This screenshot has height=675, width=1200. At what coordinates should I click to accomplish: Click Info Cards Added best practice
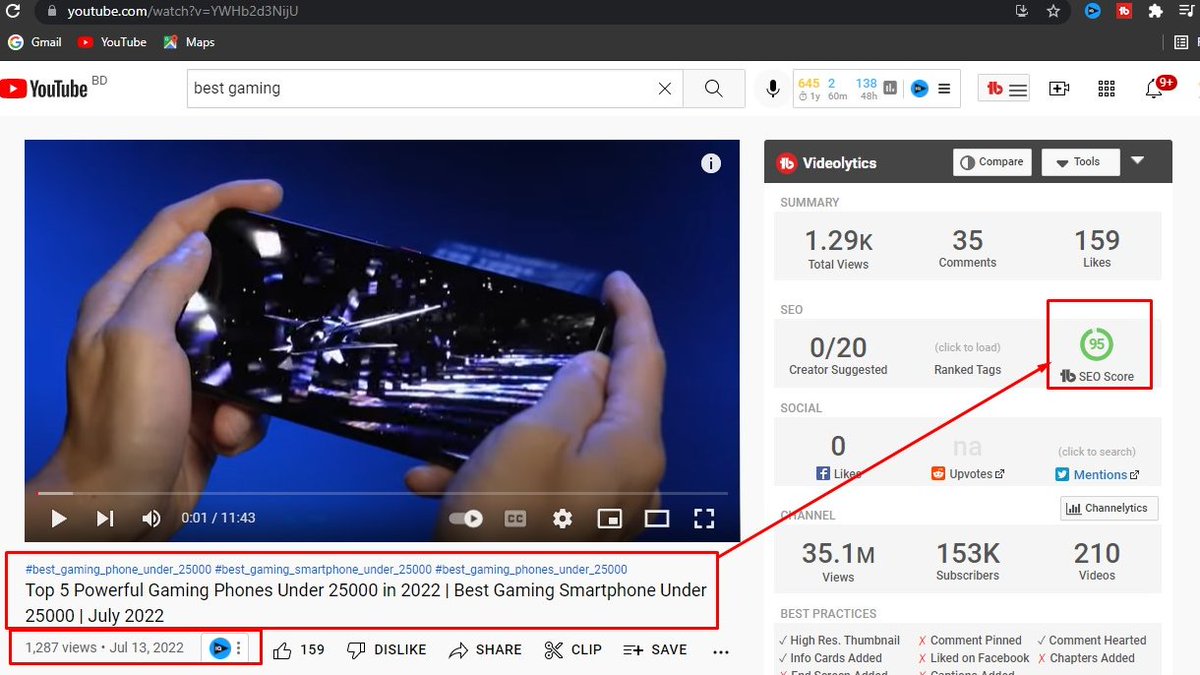tap(830, 658)
